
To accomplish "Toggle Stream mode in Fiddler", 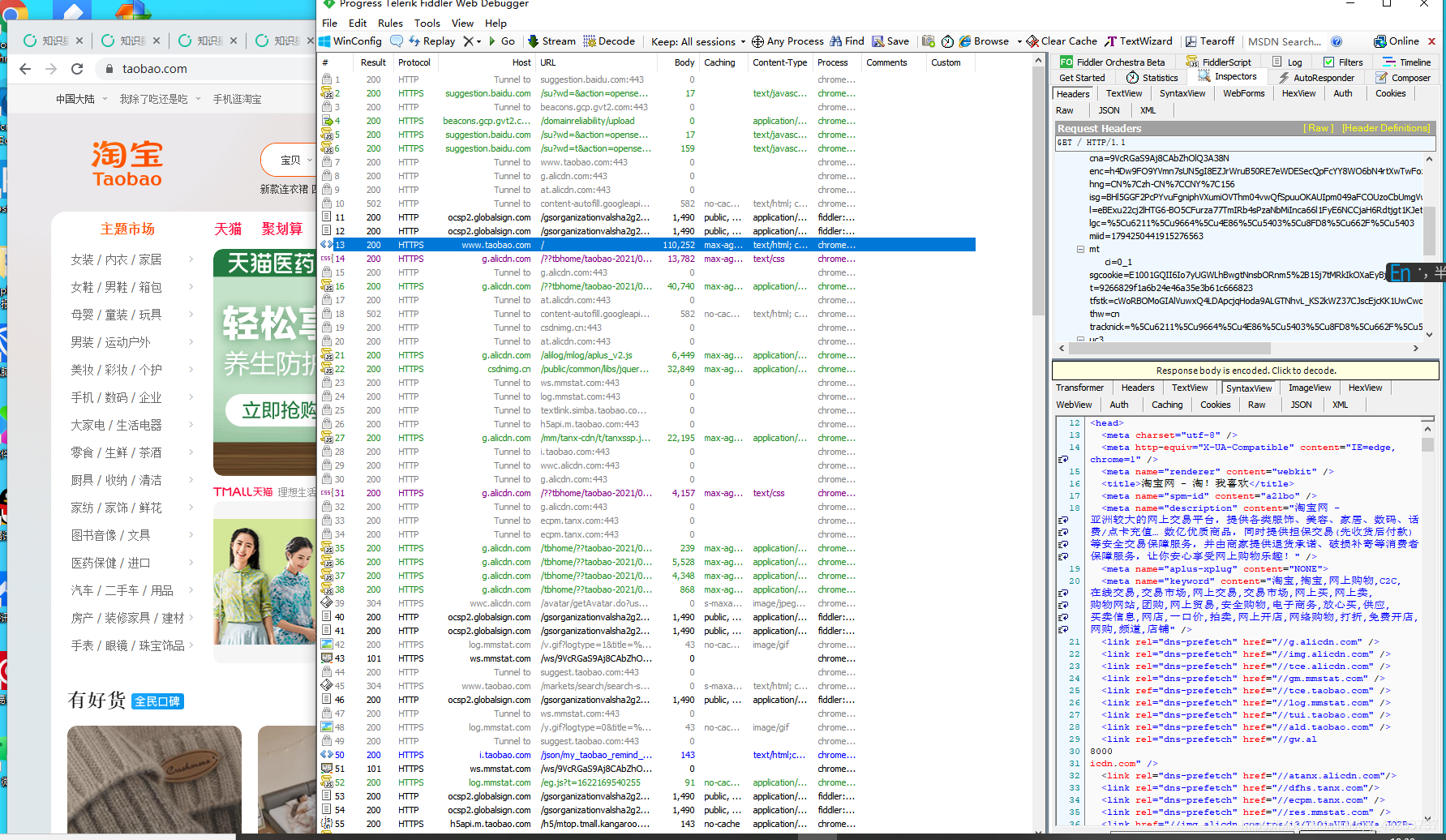I will [x=551, y=41].
